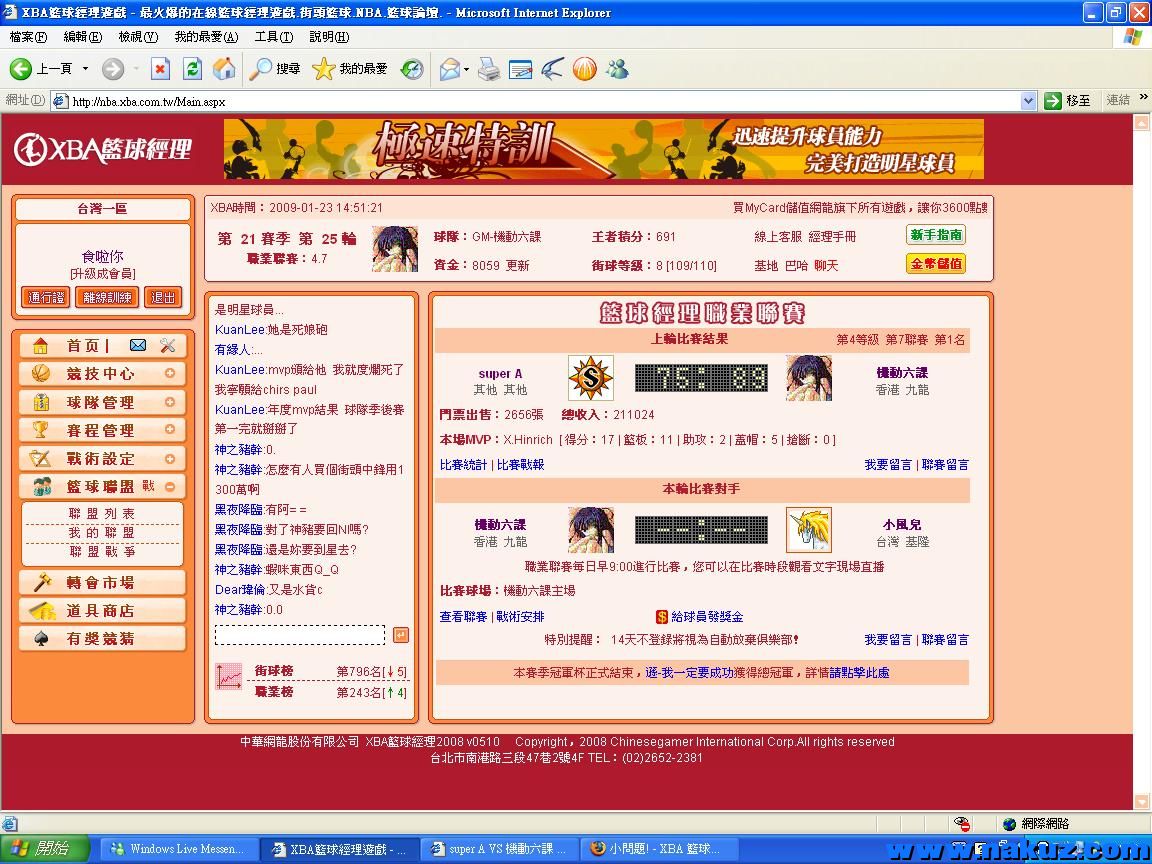Open the 工具 menu
This screenshot has width=1152, height=864.
pos(273,37)
